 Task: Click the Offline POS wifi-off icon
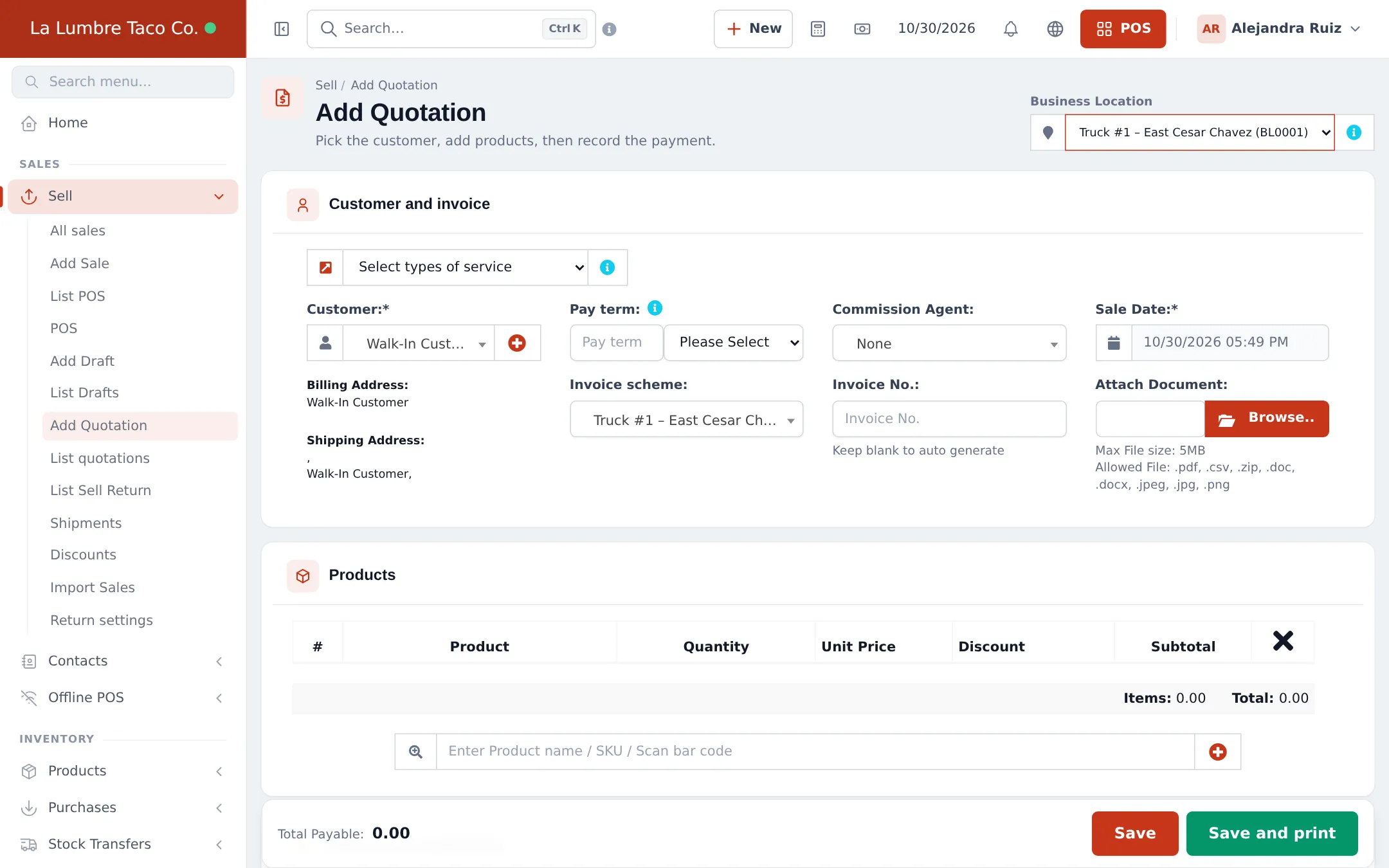pos(29,698)
